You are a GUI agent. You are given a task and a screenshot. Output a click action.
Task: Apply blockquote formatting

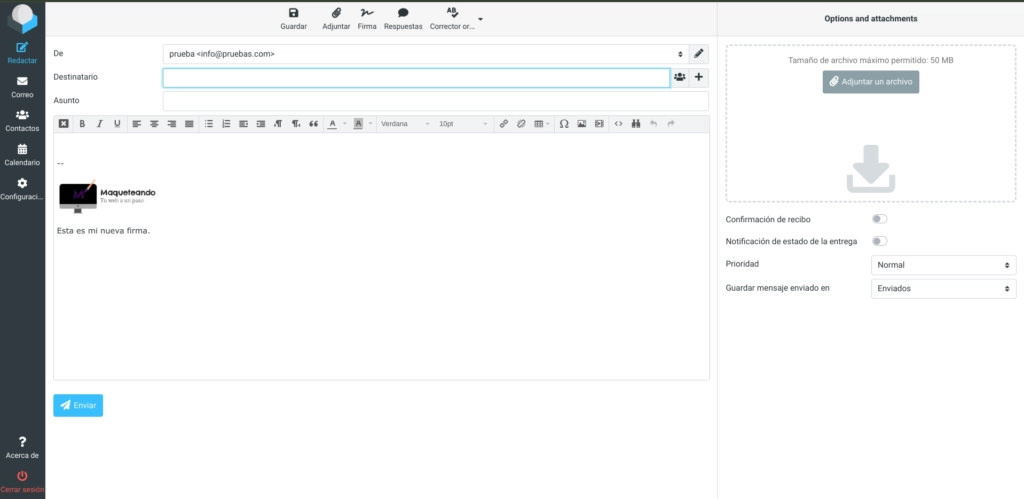[x=313, y=123]
